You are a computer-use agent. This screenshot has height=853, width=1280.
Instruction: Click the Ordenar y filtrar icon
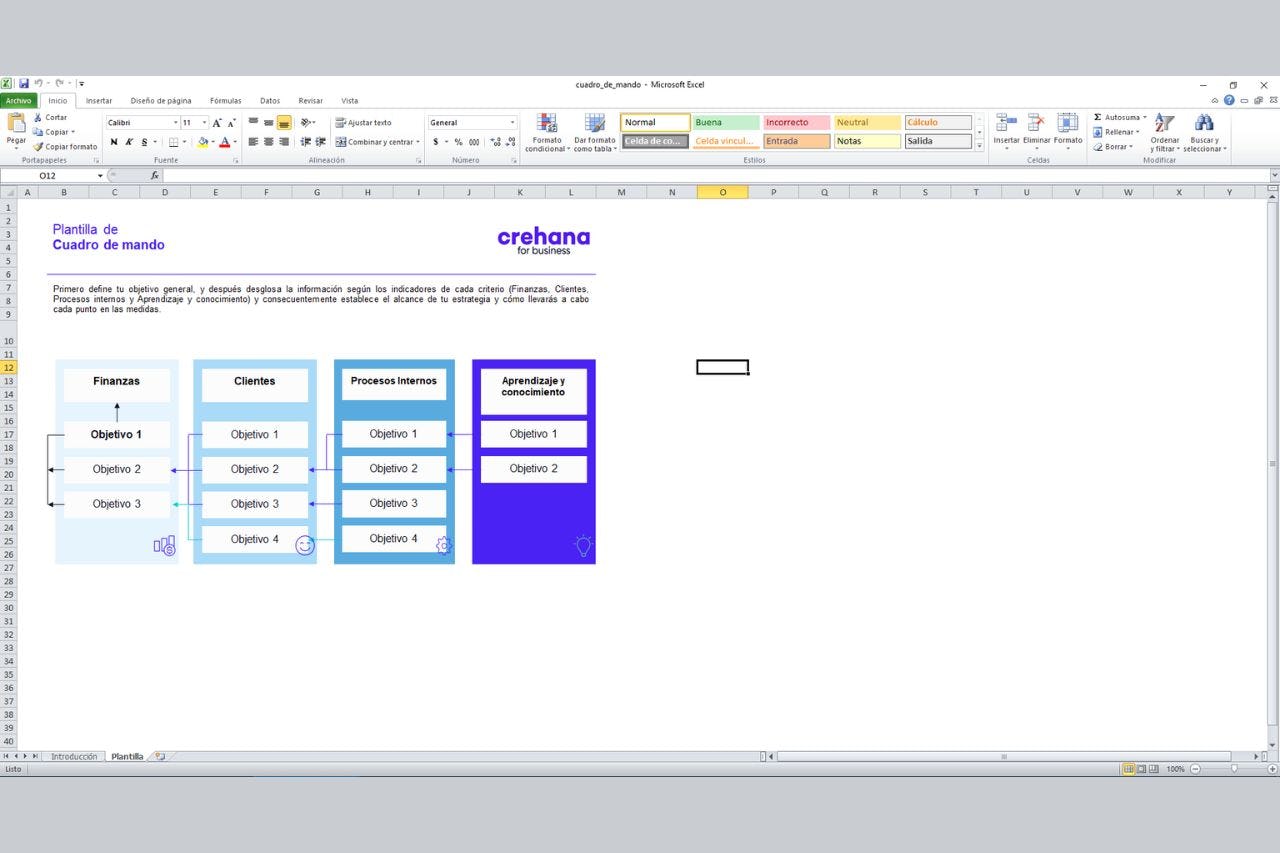click(1164, 124)
